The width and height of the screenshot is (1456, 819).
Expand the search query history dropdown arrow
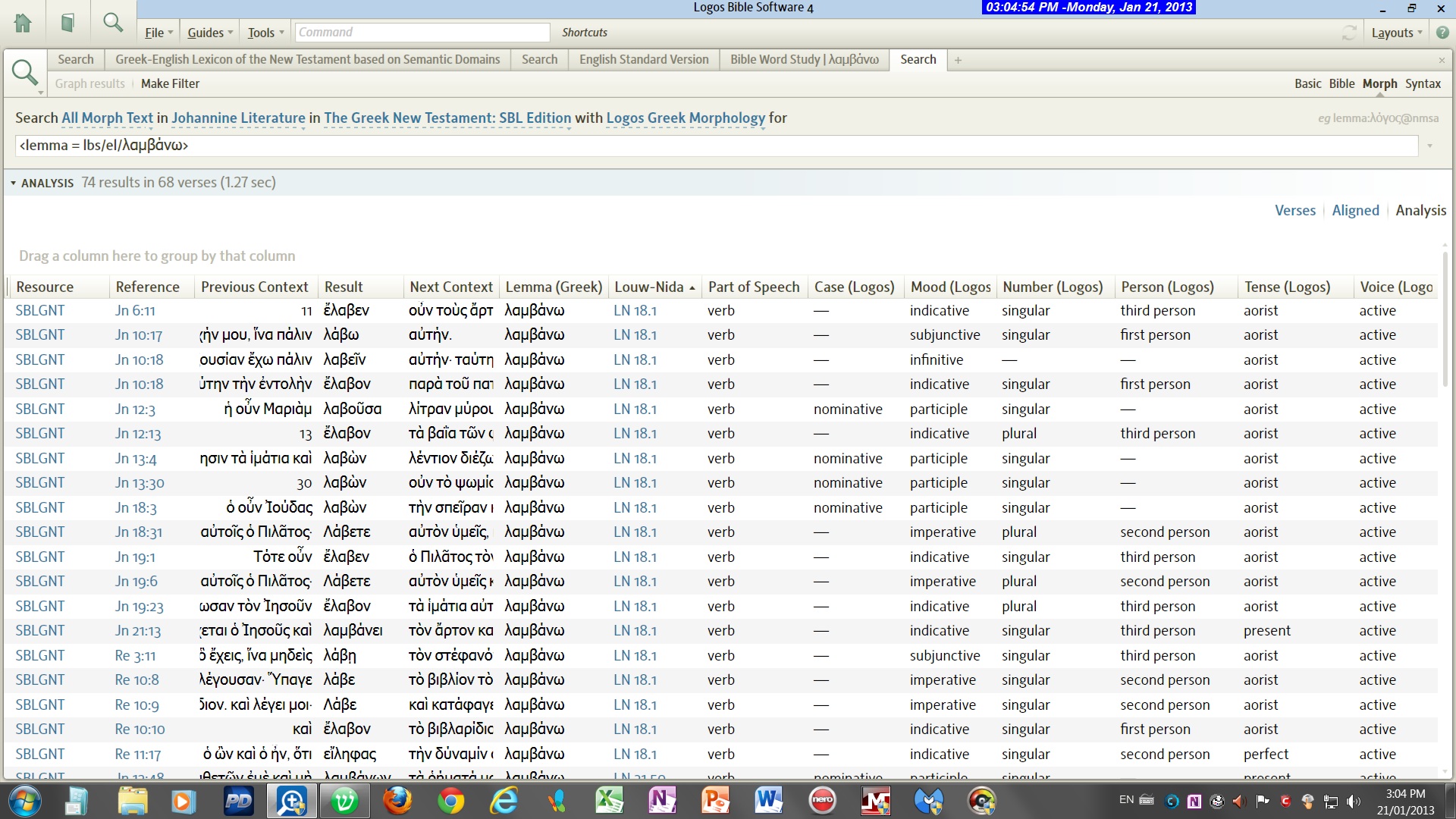(1429, 146)
